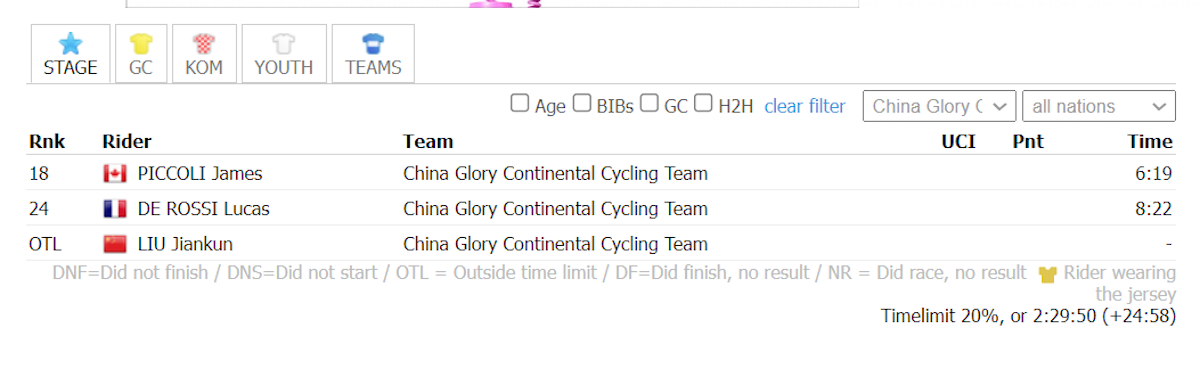
Task: Open rider PICCOLI James link
Action: [200, 174]
